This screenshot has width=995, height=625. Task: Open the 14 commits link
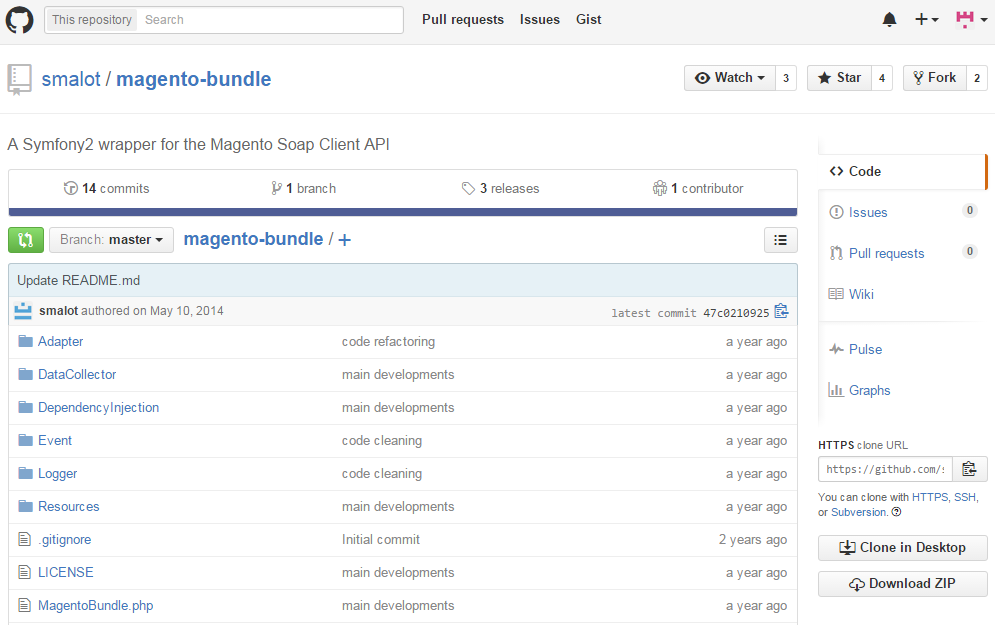pos(106,188)
